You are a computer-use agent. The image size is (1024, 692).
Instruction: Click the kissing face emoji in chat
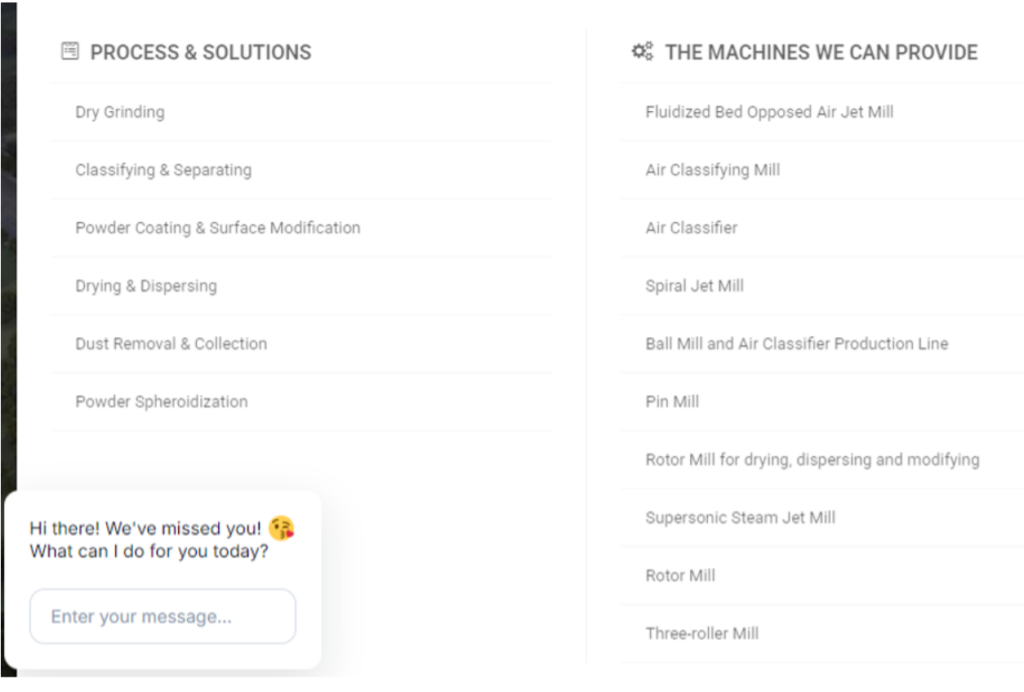click(x=282, y=528)
